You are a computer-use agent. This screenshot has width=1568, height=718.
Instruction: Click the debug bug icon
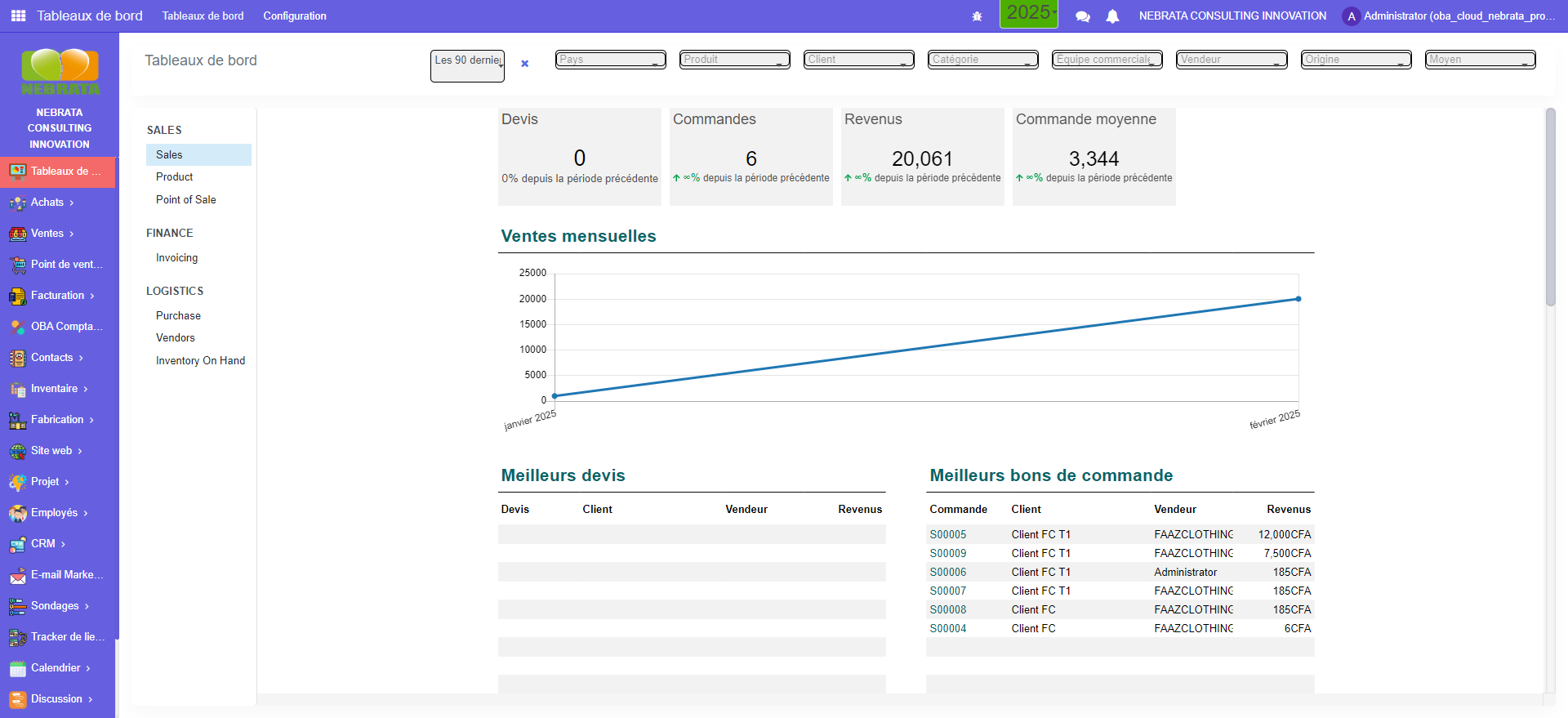point(977,16)
